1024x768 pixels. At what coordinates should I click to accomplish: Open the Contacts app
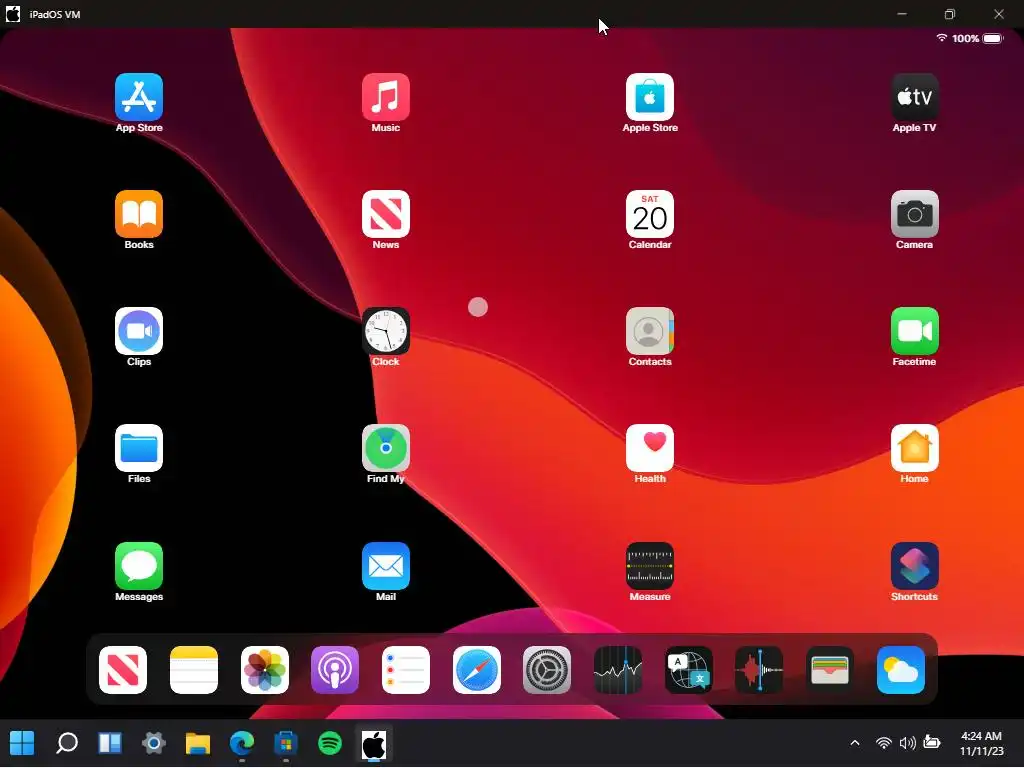[649, 331]
